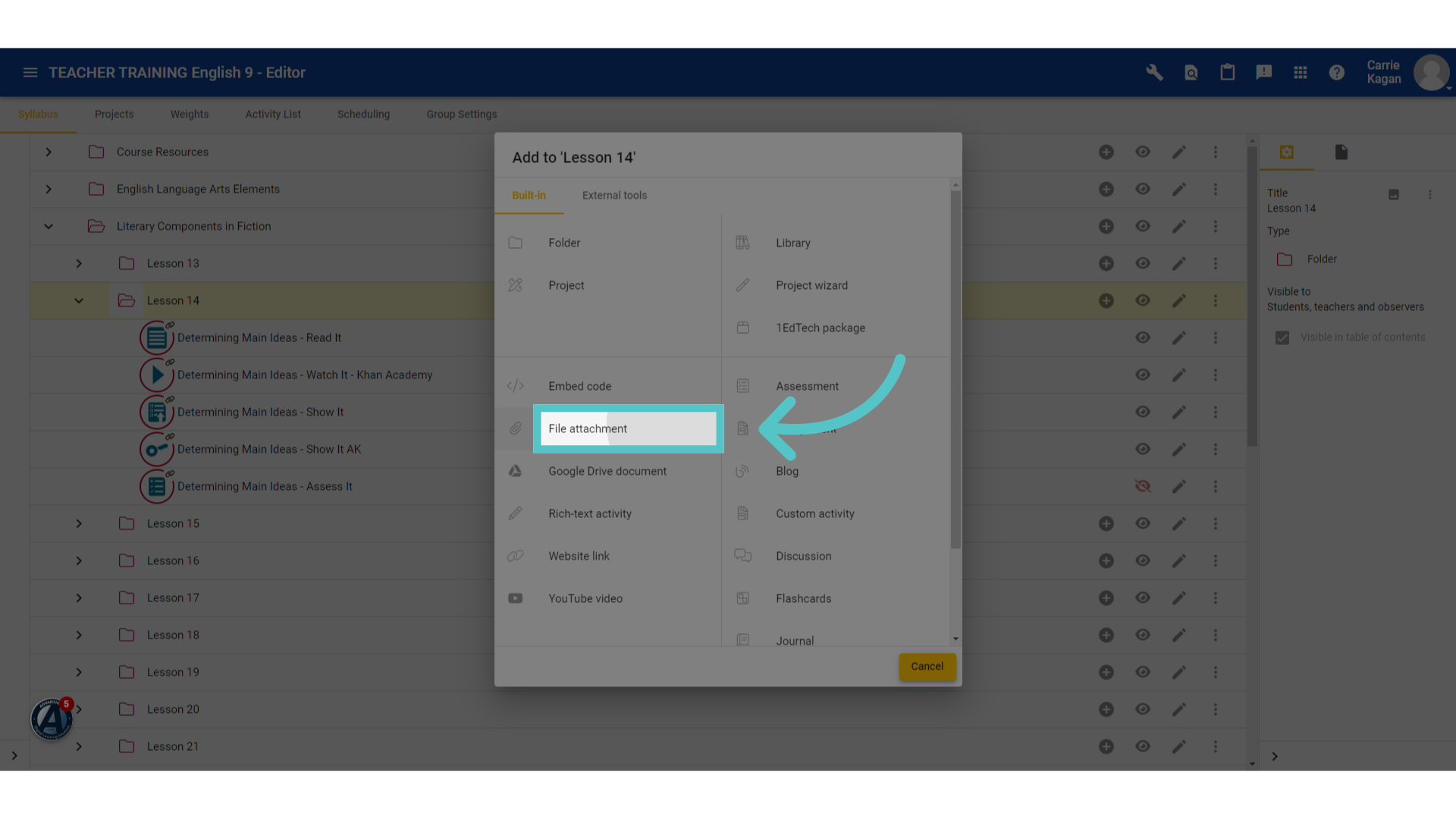Click the document tab icon in right panel
The width and height of the screenshot is (1456, 819).
pos(1341,152)
